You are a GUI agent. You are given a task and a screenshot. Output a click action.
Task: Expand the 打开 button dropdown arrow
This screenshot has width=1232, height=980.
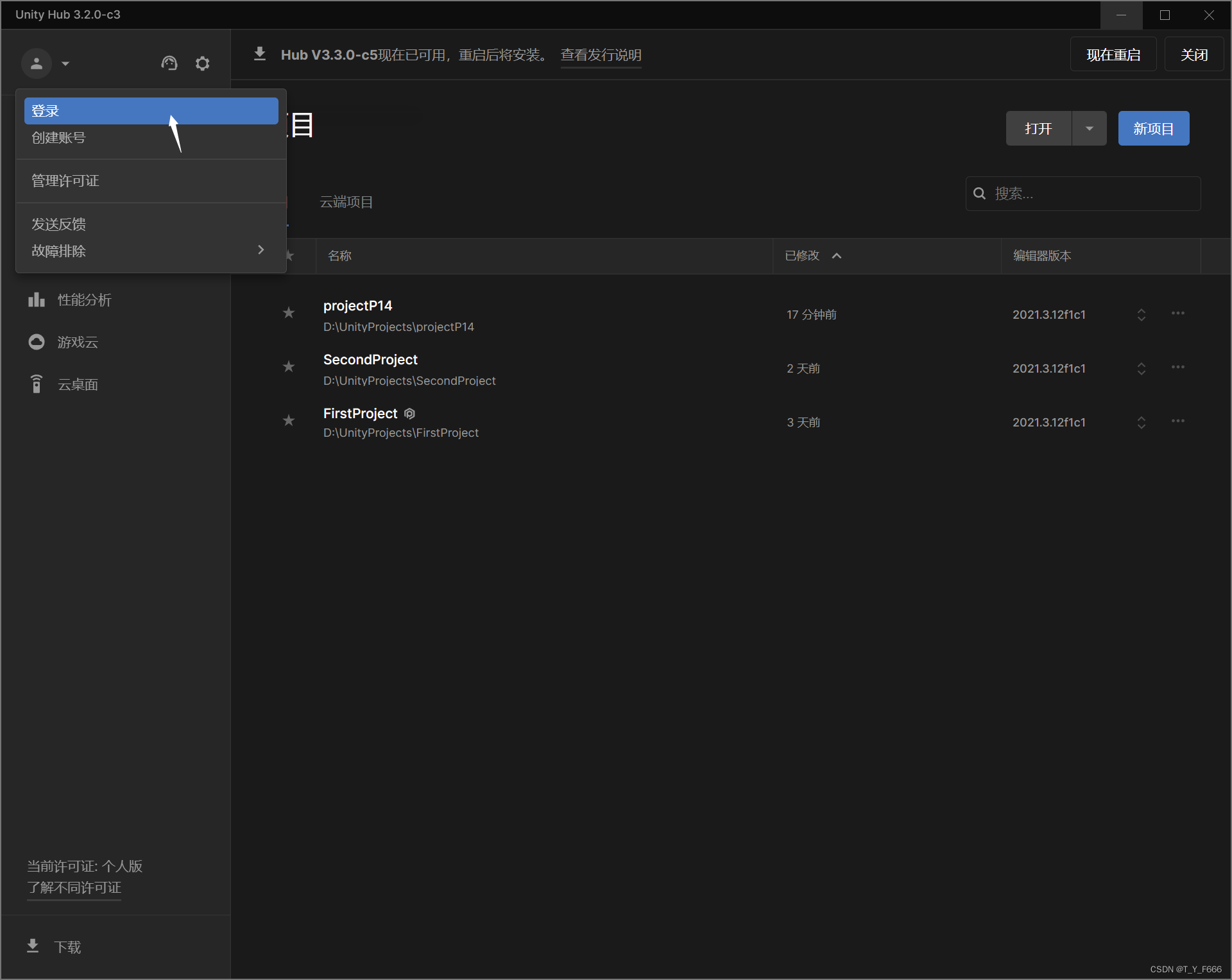click(x=1090, y=128)
